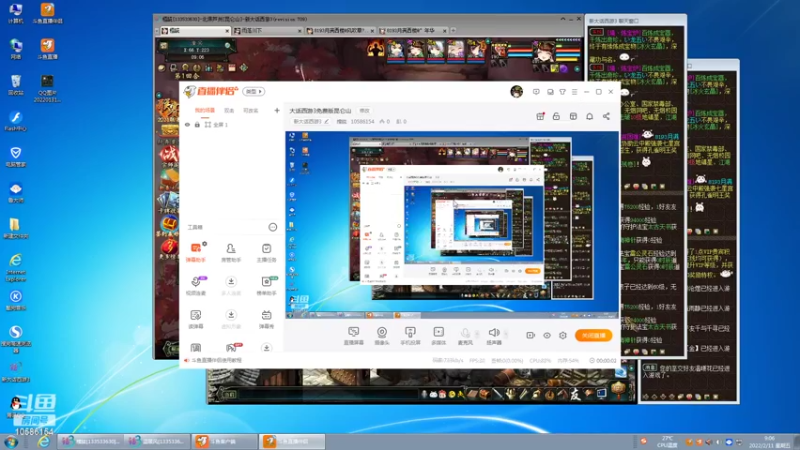
Task: Add a 多媒体 multimedia source
Action: pyautogui.click(x=438, y=336)
